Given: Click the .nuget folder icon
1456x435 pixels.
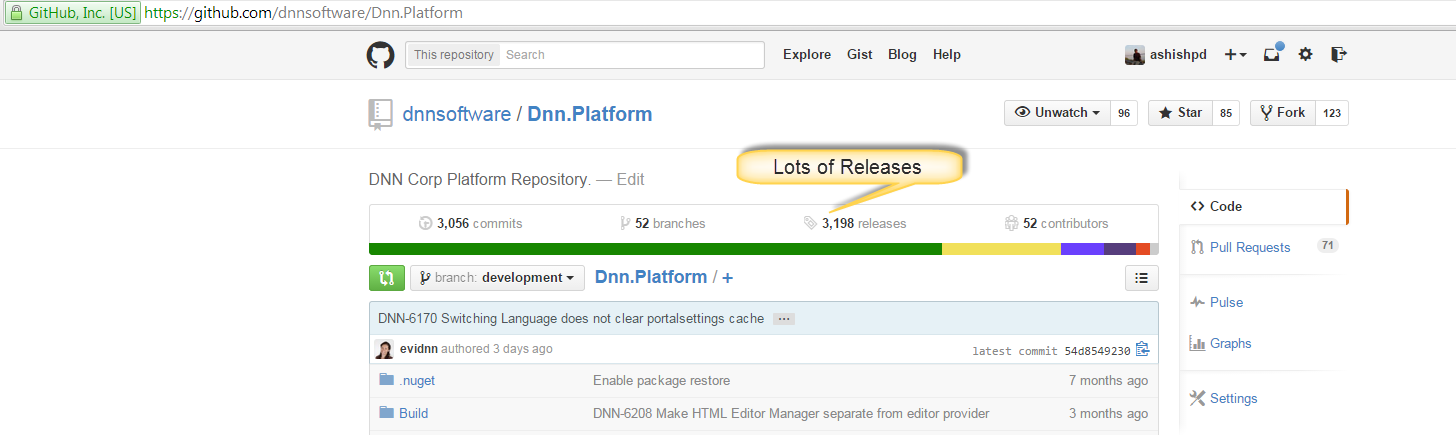Looking at the screenshot, I should point(386,380).
